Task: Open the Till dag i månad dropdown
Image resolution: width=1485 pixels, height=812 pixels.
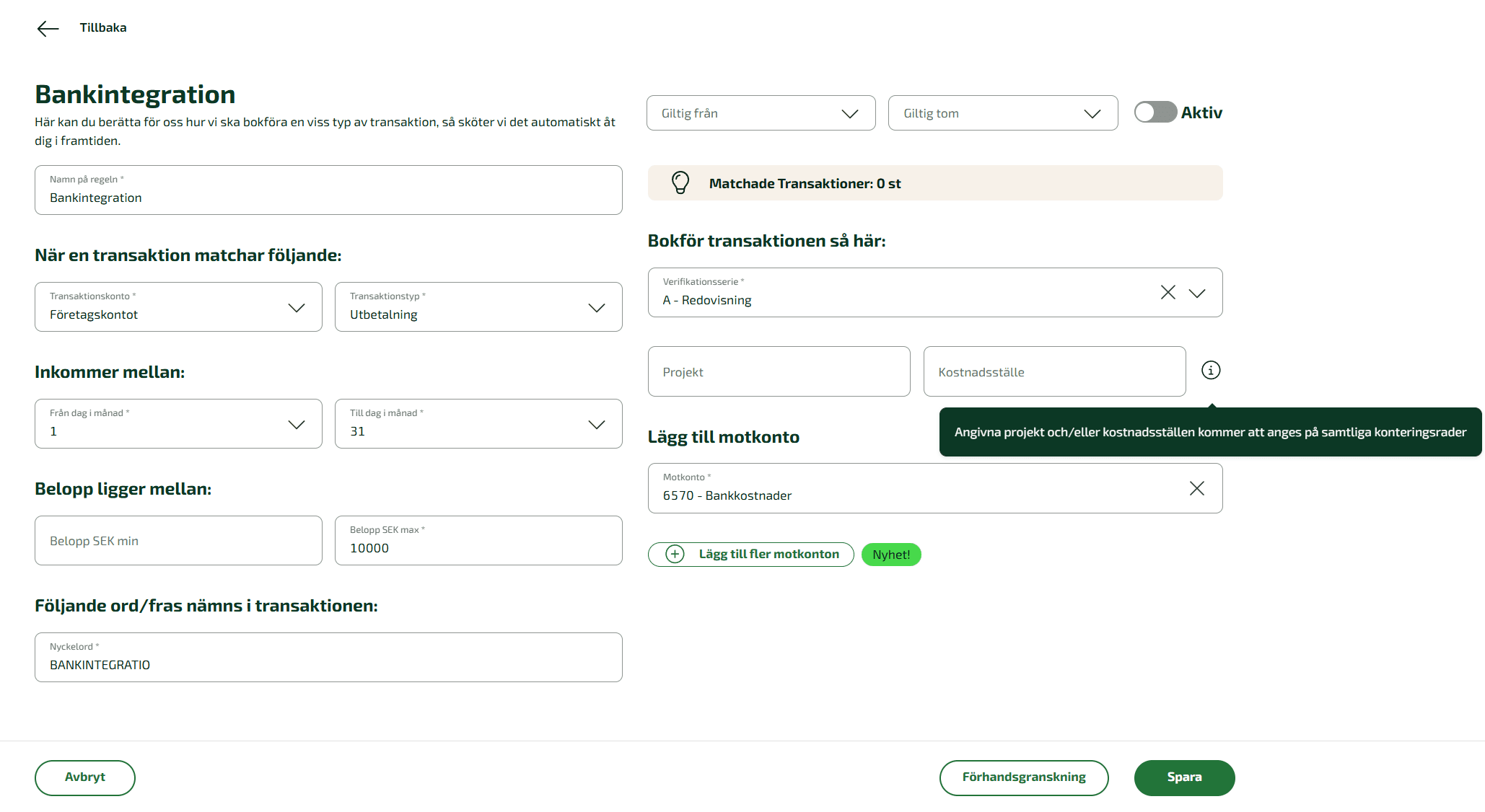Action: click(x=596, y=424)
